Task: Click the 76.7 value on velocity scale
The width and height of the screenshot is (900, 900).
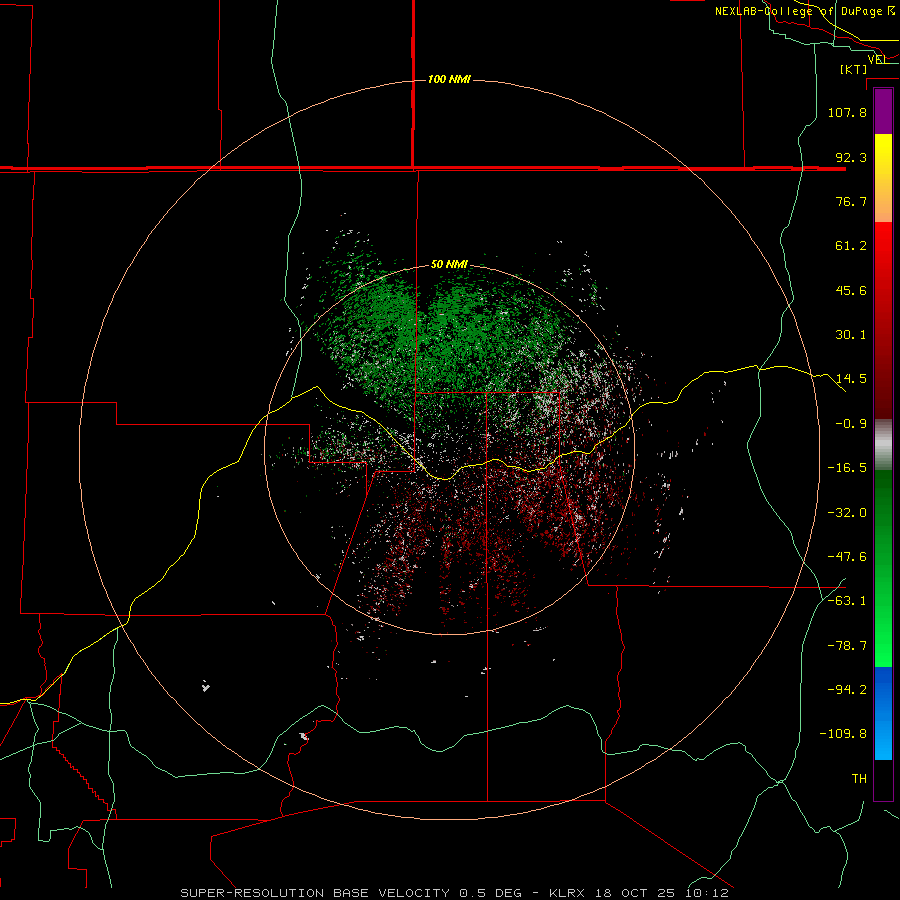Action: pyautogui.click(x=851, y=201)
